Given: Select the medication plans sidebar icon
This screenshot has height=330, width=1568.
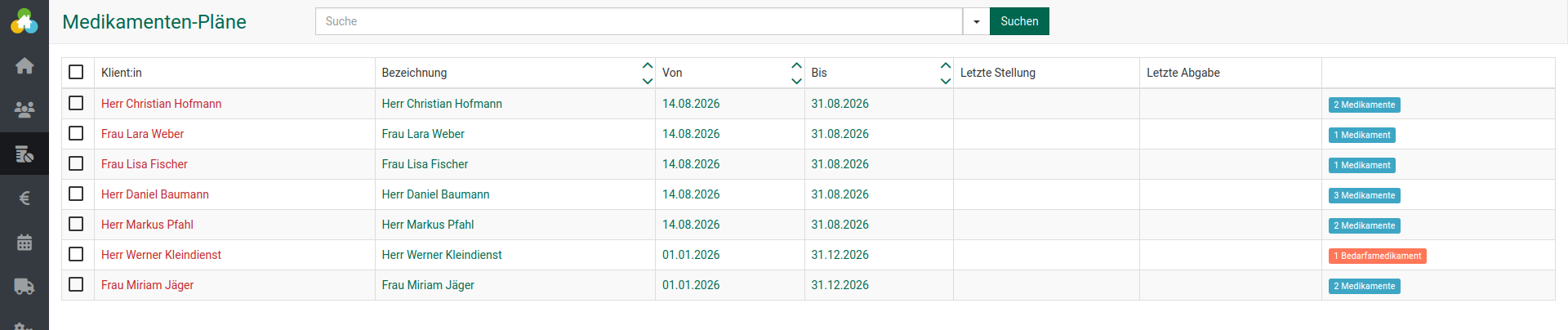Looking at the screenshot, I should click(24, 154).
